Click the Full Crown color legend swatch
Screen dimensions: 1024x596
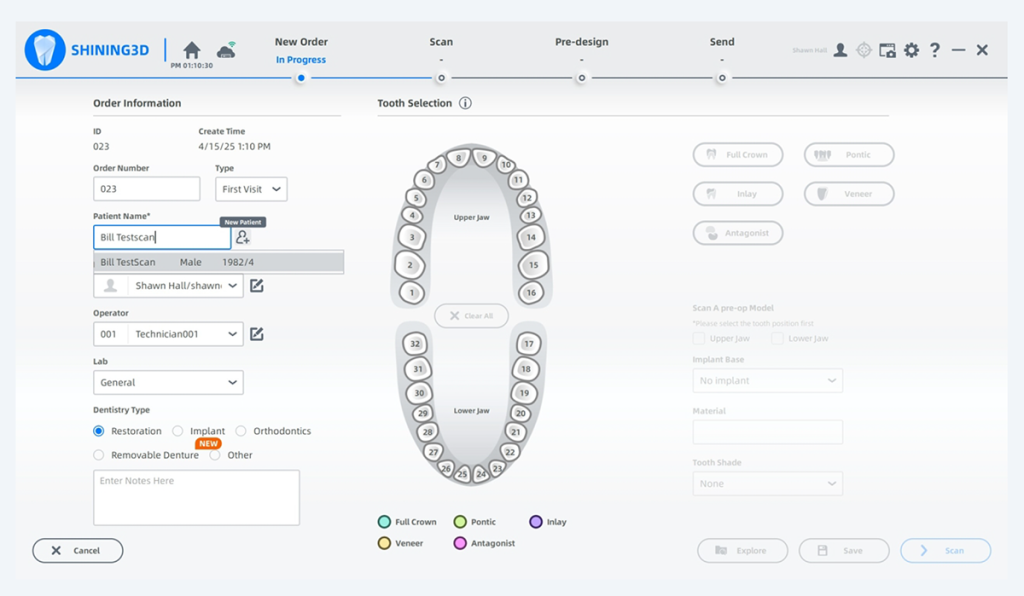pos(384,522)
